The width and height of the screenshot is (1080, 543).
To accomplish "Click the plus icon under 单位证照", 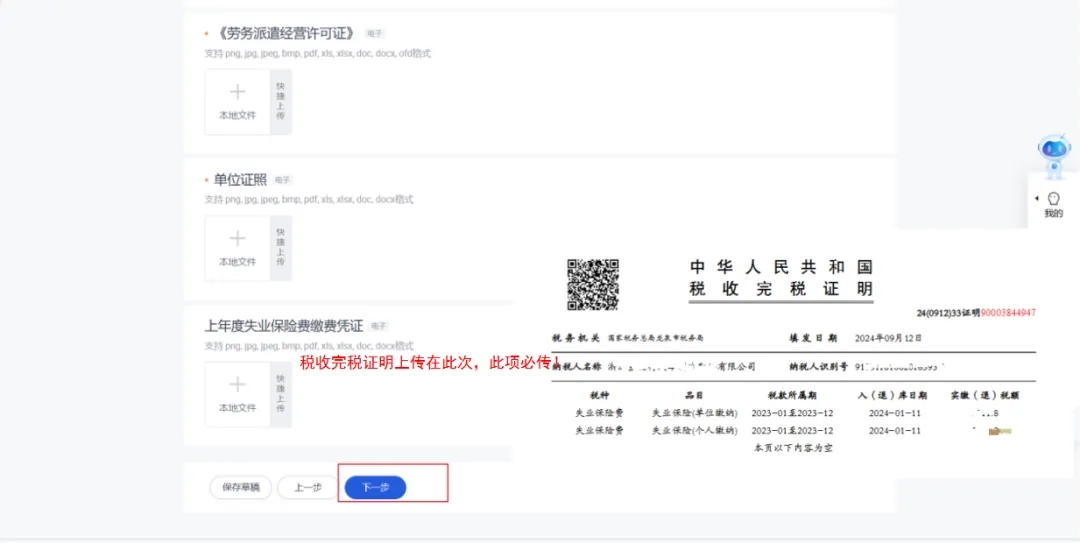I will coord(237,239).
